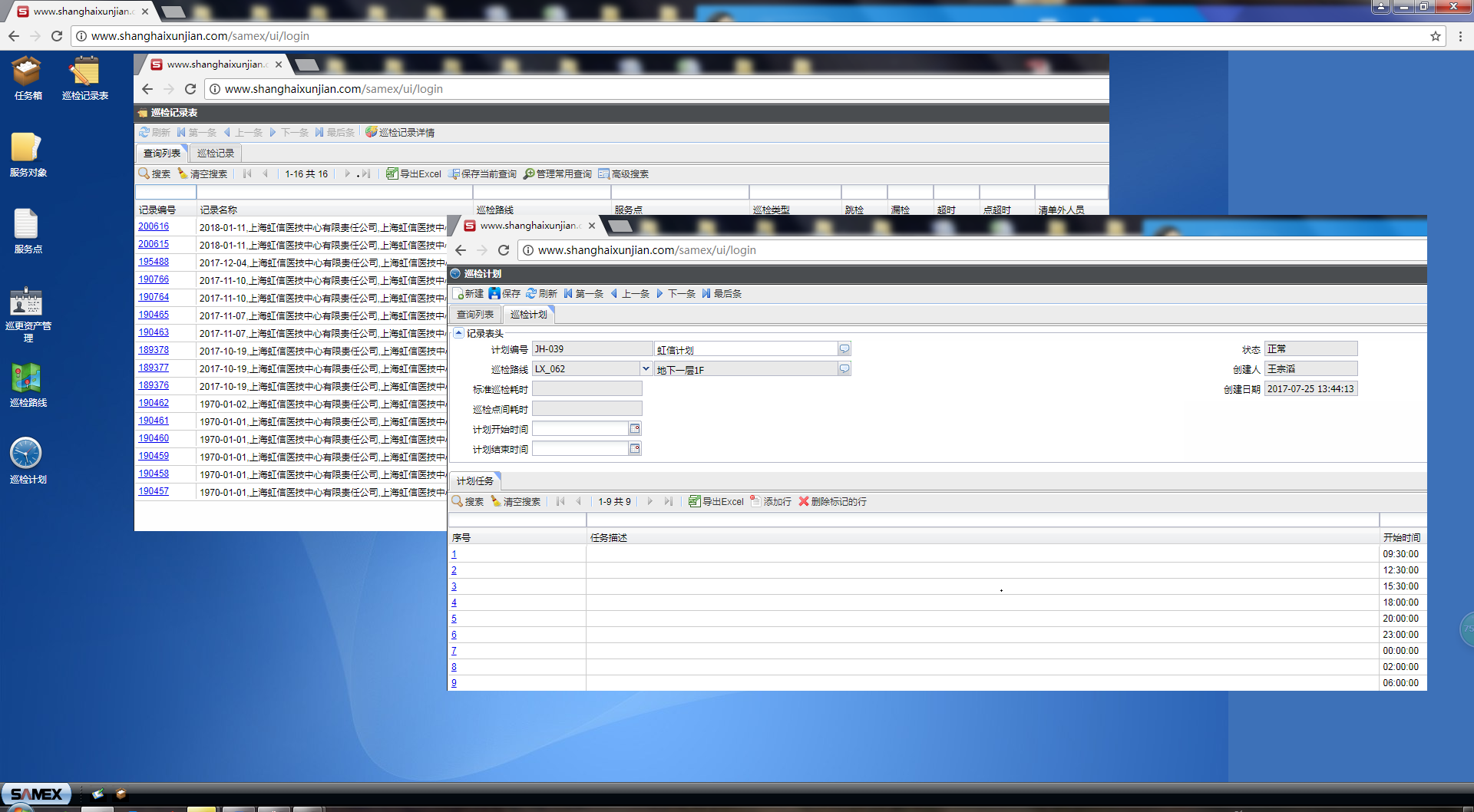The height and width of the screenshot is (812, 1474).
Task: Click the SAMEX start button on taskbar
Action: pyautogui.click(x=36, y=794)
